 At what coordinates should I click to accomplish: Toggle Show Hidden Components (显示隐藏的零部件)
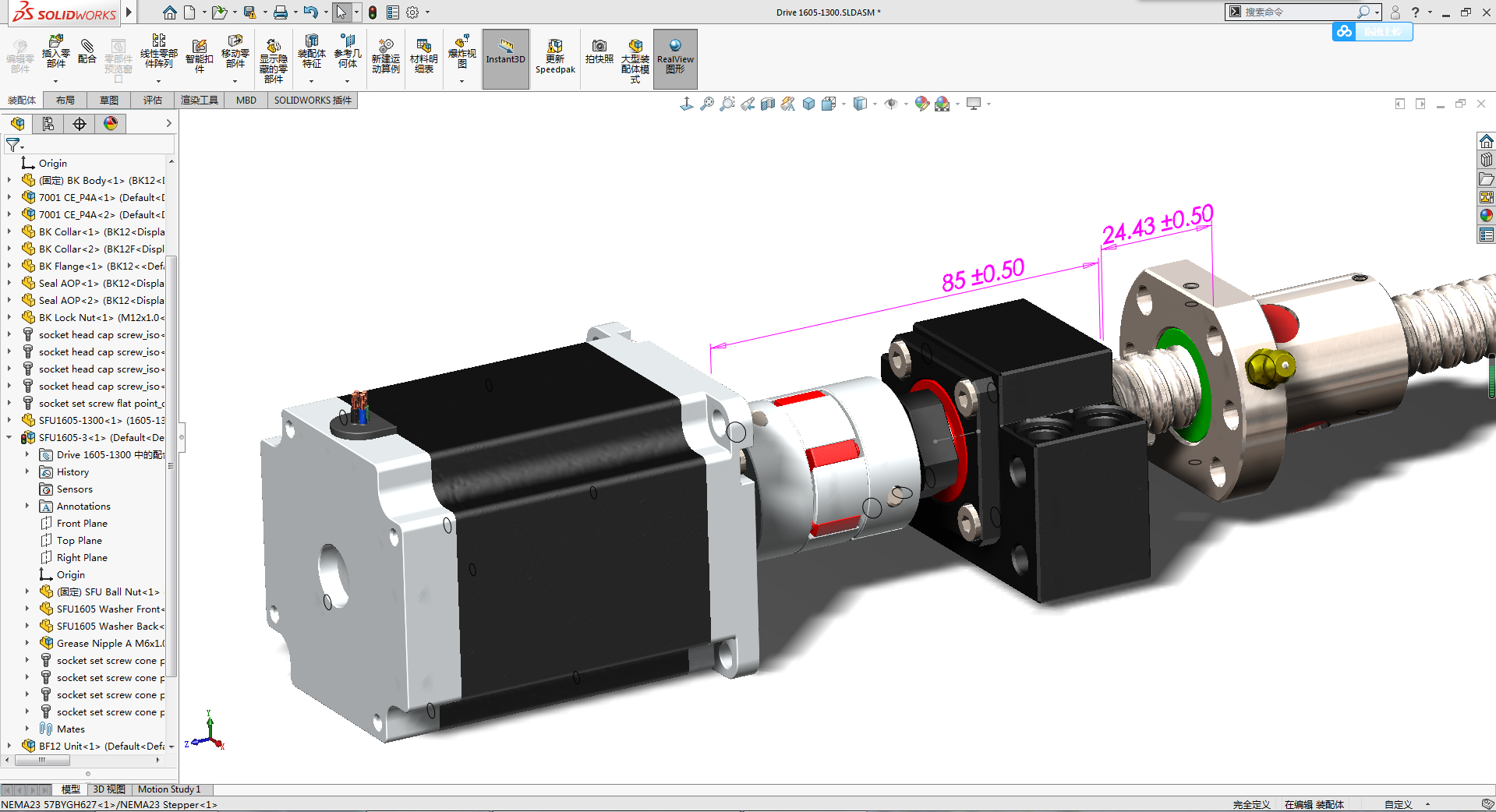point(274,61)
